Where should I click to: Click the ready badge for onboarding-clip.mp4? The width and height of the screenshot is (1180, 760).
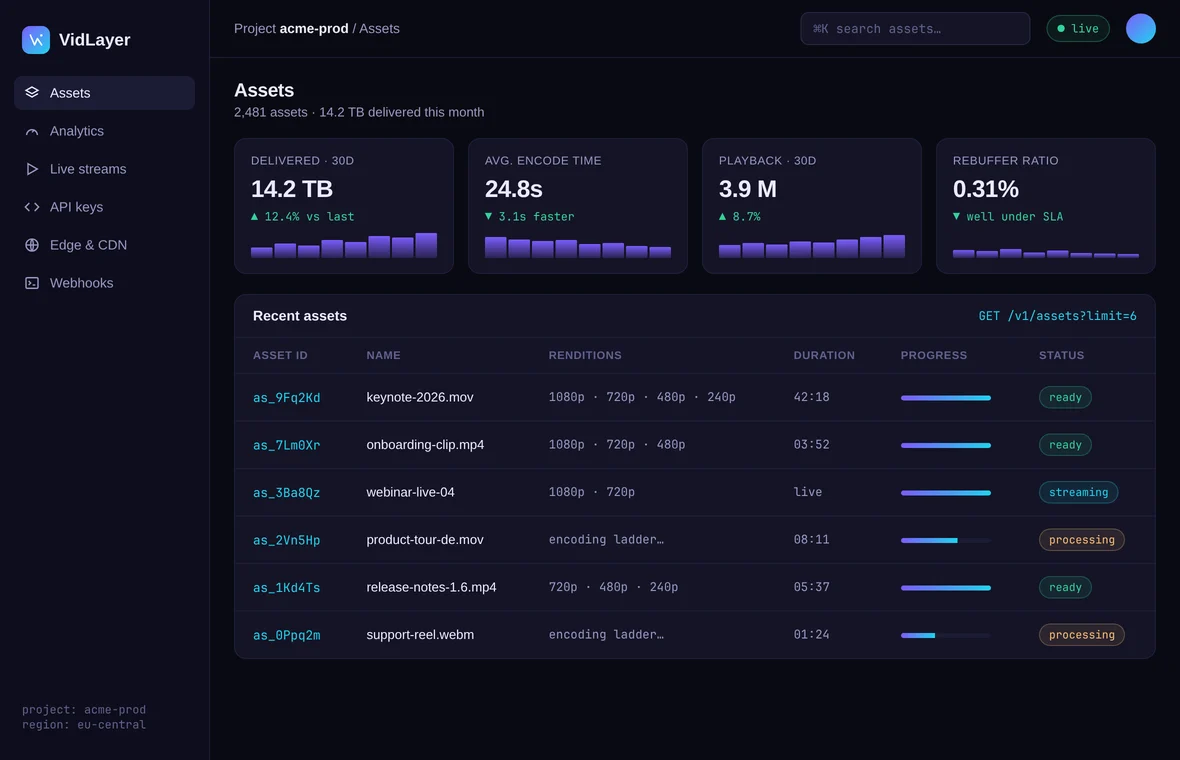[1065, 445]
